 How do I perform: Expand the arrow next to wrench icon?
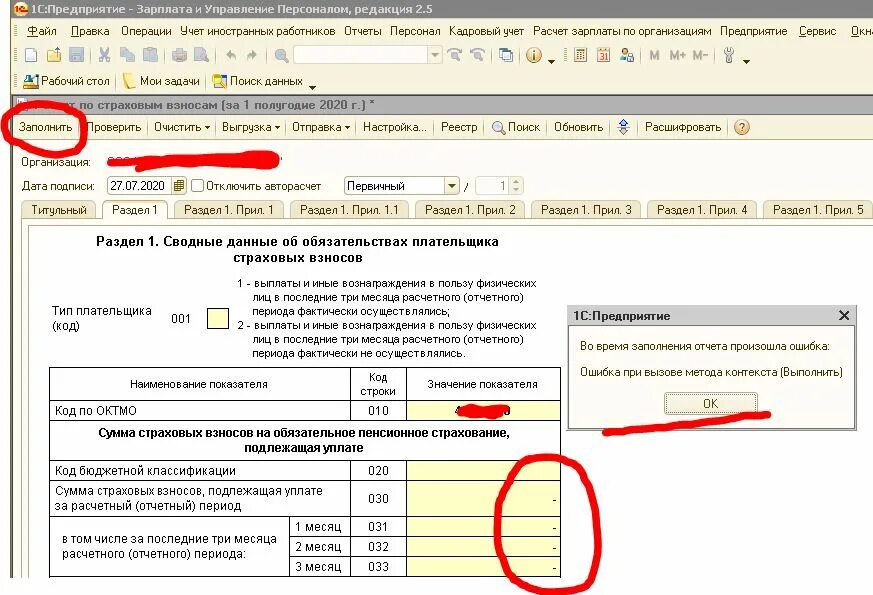point(747,60)
